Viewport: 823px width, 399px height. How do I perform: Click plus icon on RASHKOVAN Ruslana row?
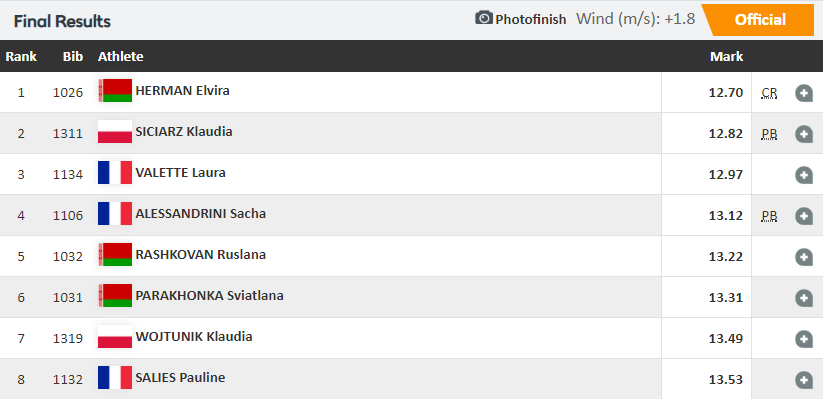[804, 257]
